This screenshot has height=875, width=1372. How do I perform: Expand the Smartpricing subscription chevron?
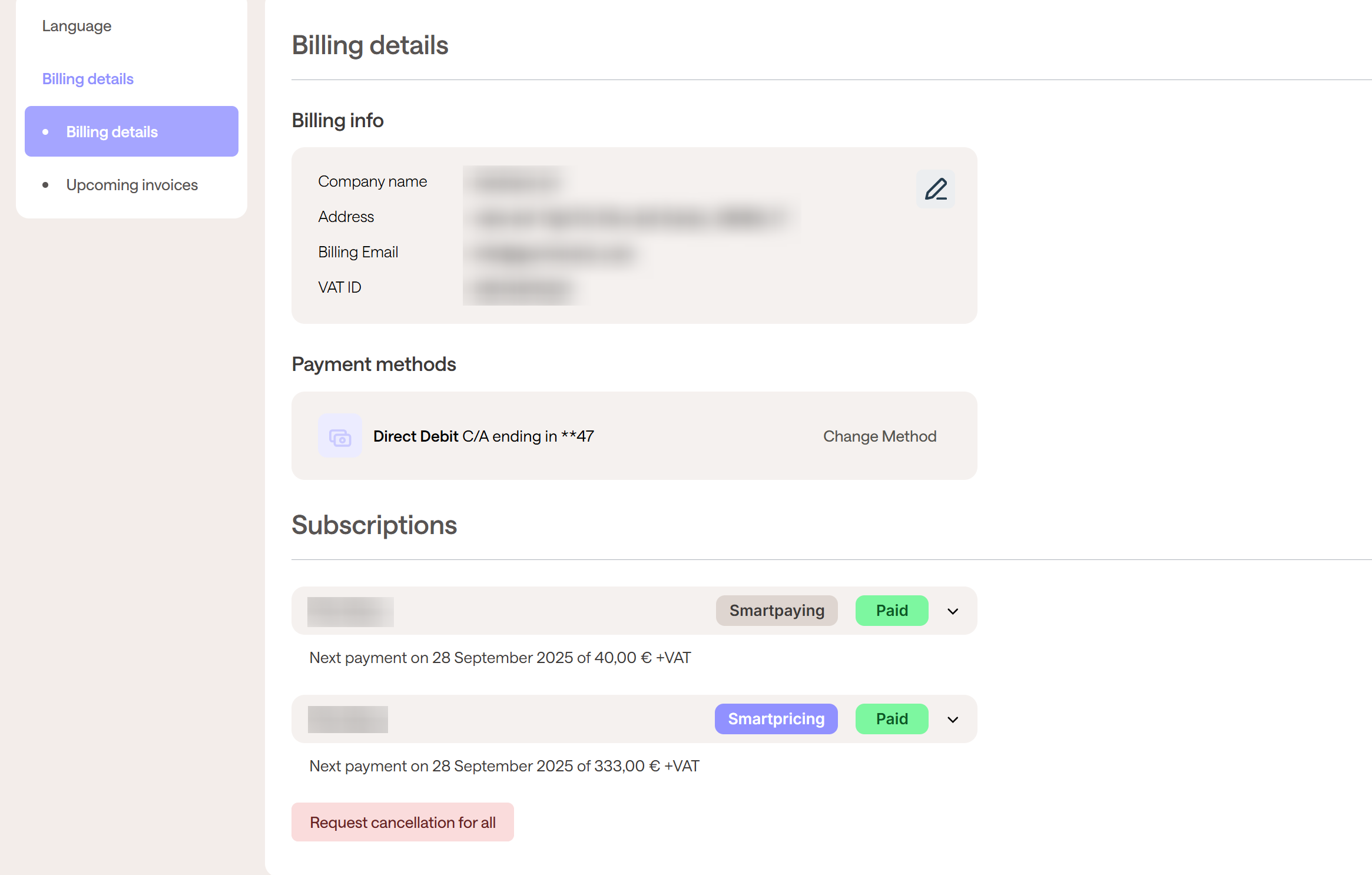(953, 720)
